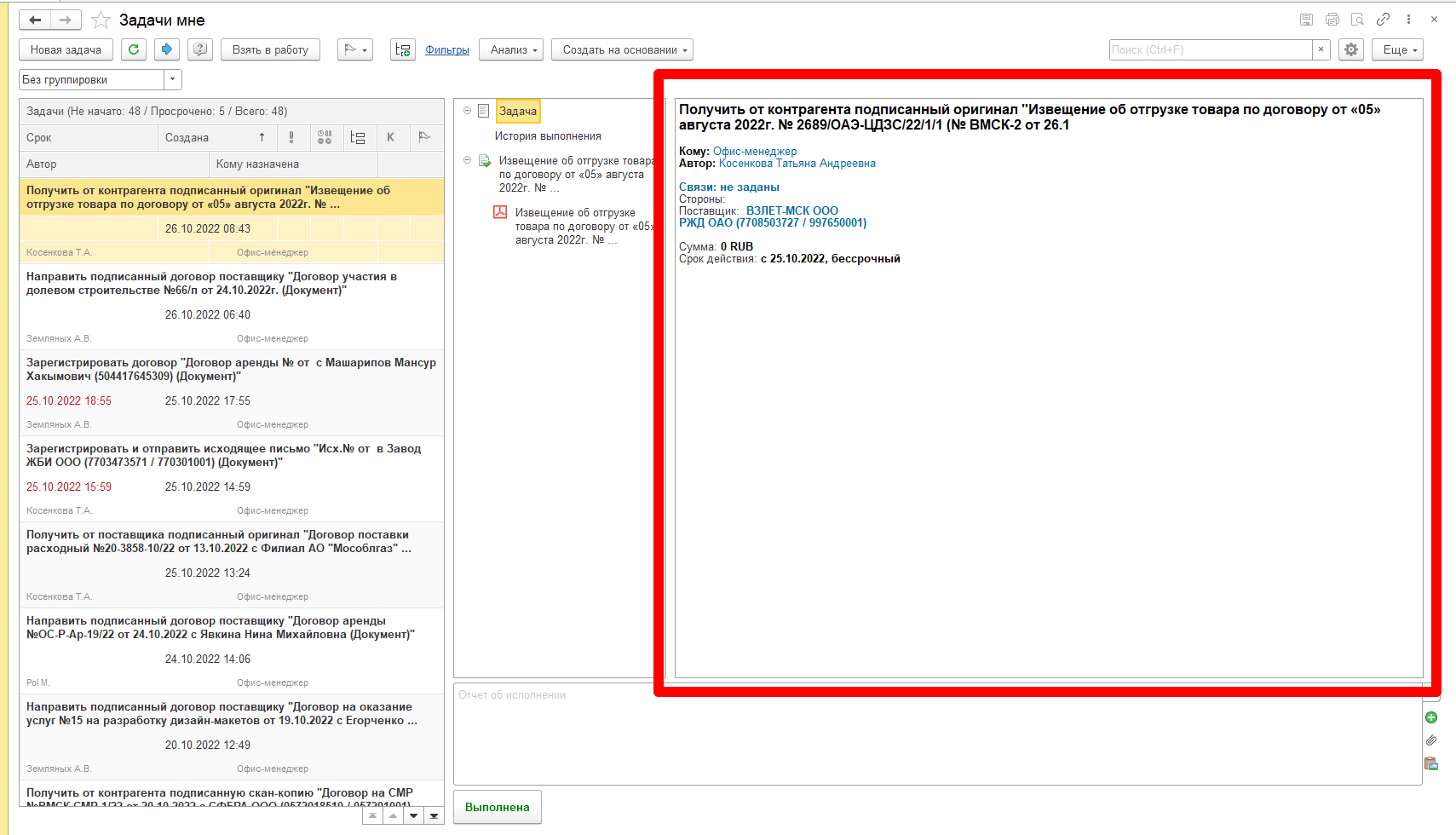Viewport: 1456px width, 835px height.
Task: Attach a file using the paperclip icon
Action: point(1431,740)
